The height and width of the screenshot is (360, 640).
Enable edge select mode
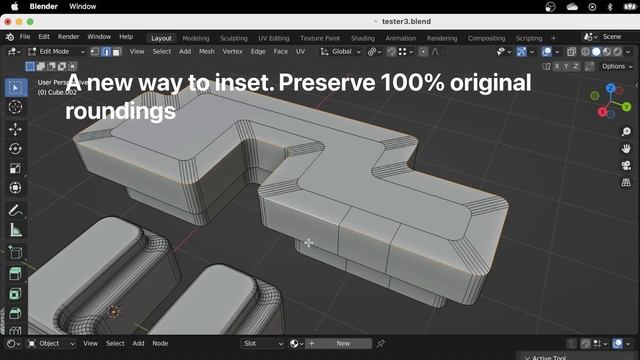(106, 52)
